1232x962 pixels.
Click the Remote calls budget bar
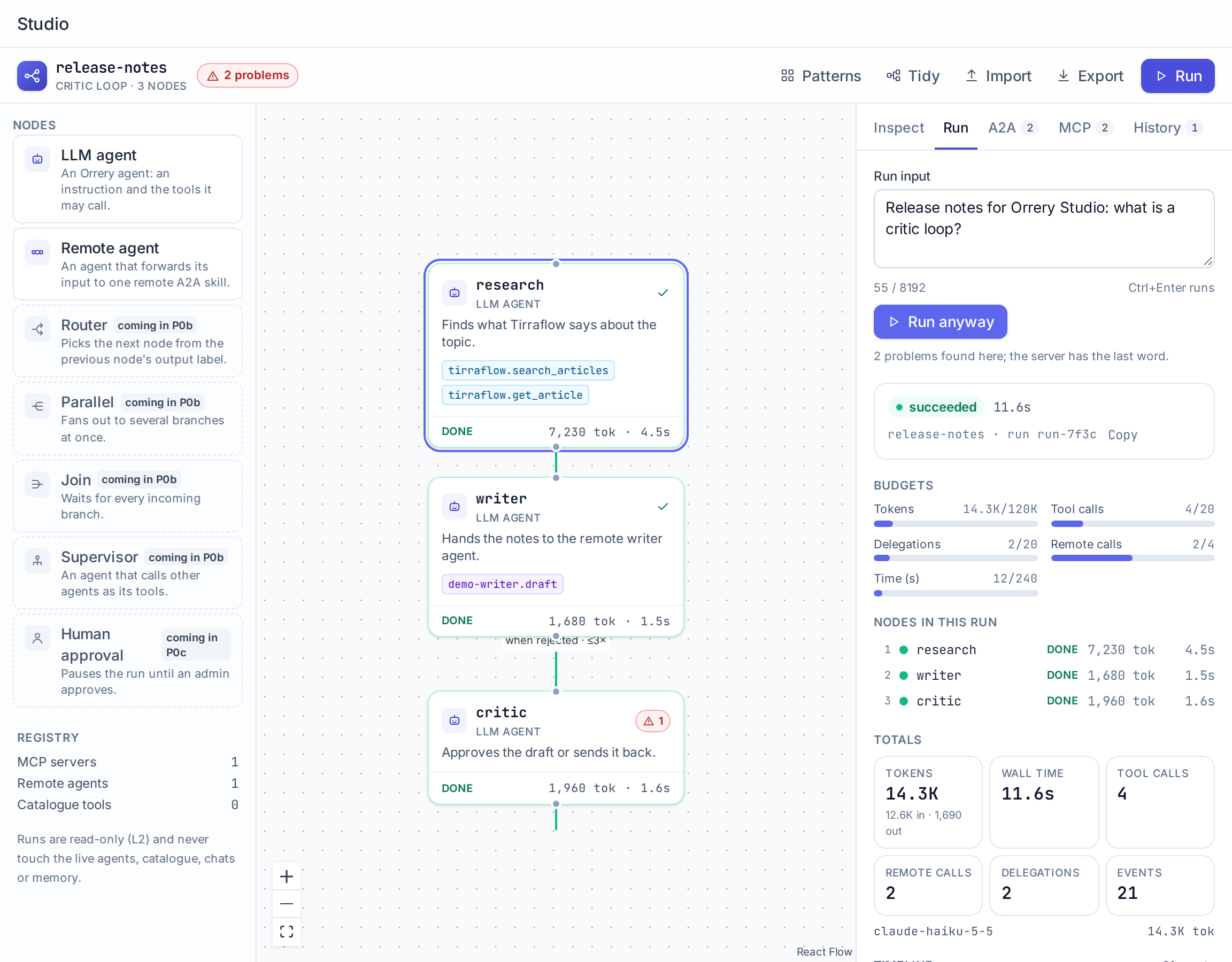(x=1133, y=558)
